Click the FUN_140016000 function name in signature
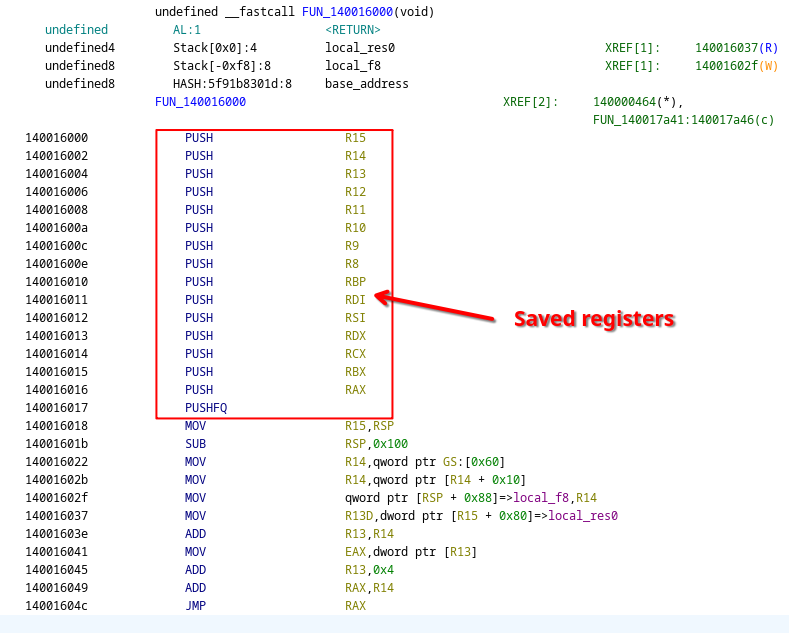Screen dimensions: 789x633 point(347,12)
